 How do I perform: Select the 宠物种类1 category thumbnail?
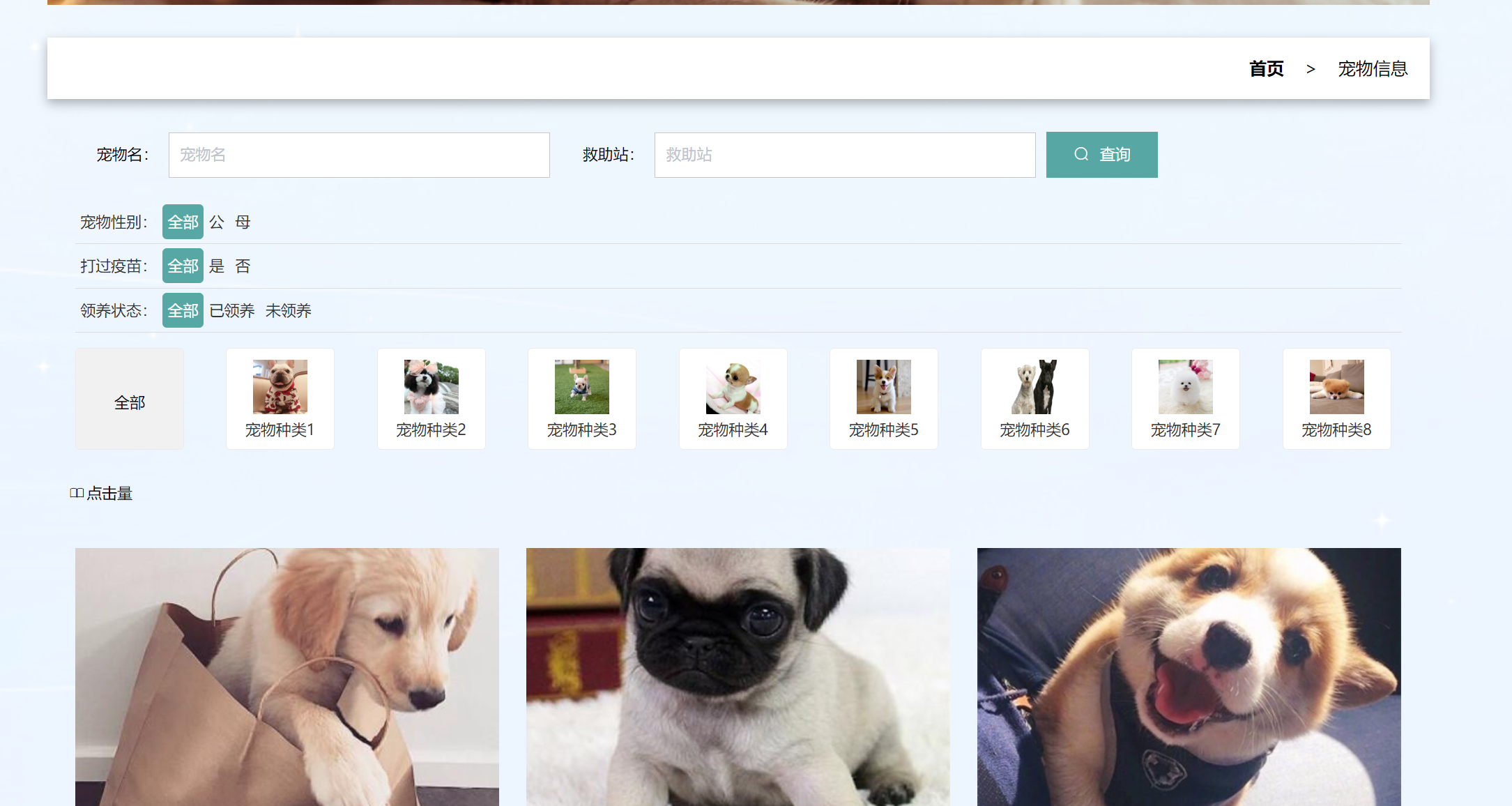pos(280,398)
